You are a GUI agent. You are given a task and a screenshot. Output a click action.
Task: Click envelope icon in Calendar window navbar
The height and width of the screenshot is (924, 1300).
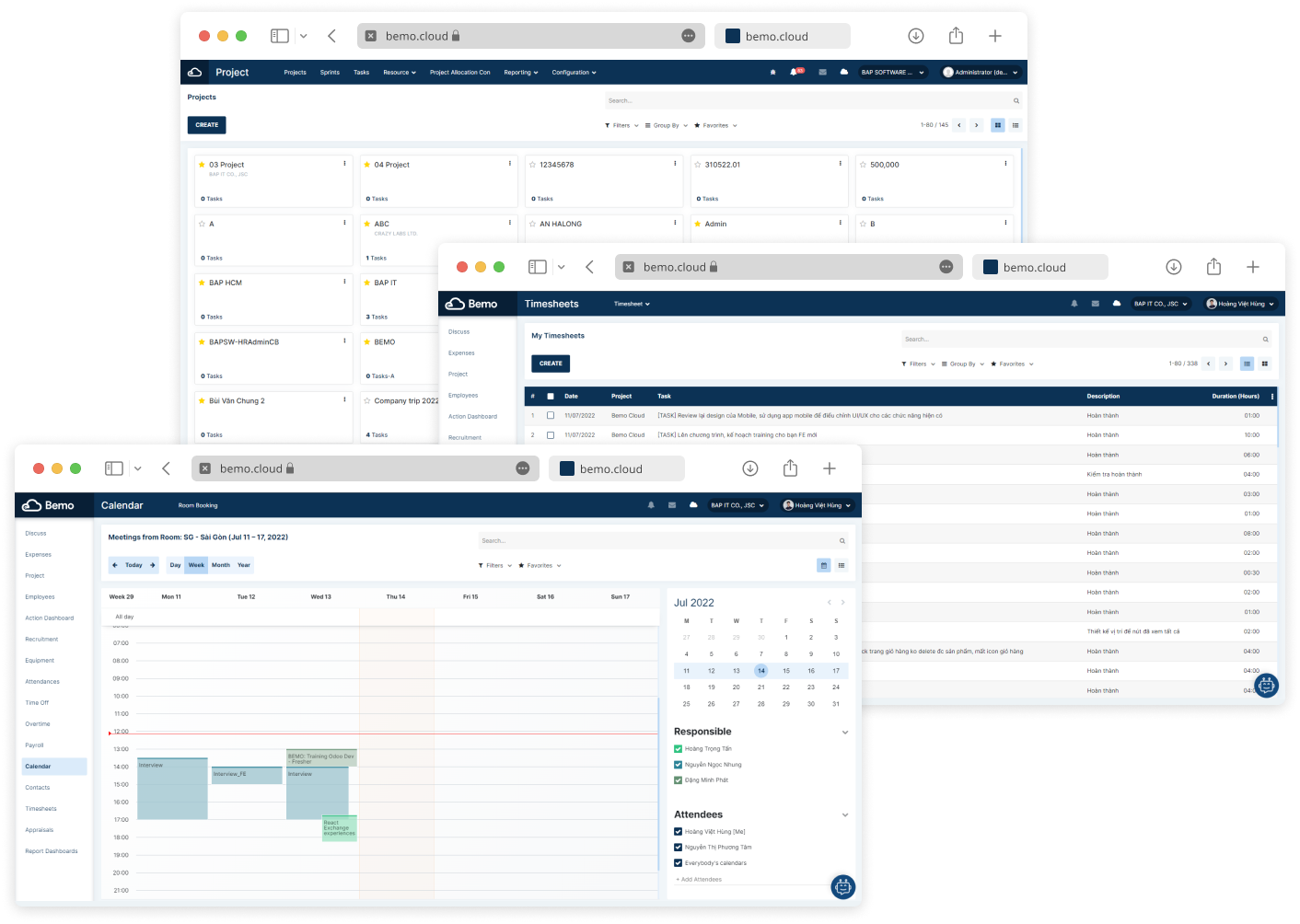coord(672,505)
